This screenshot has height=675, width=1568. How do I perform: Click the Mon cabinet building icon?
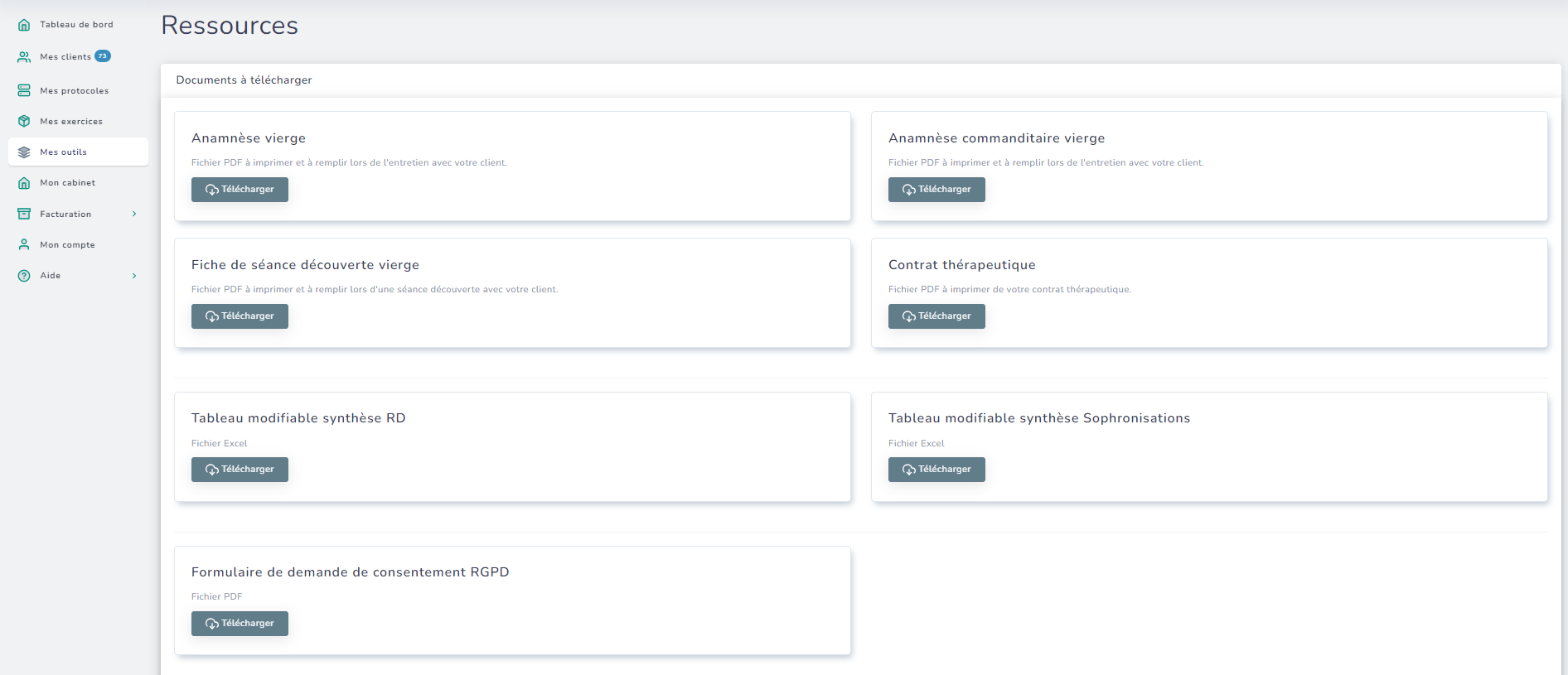pos(24,183)
